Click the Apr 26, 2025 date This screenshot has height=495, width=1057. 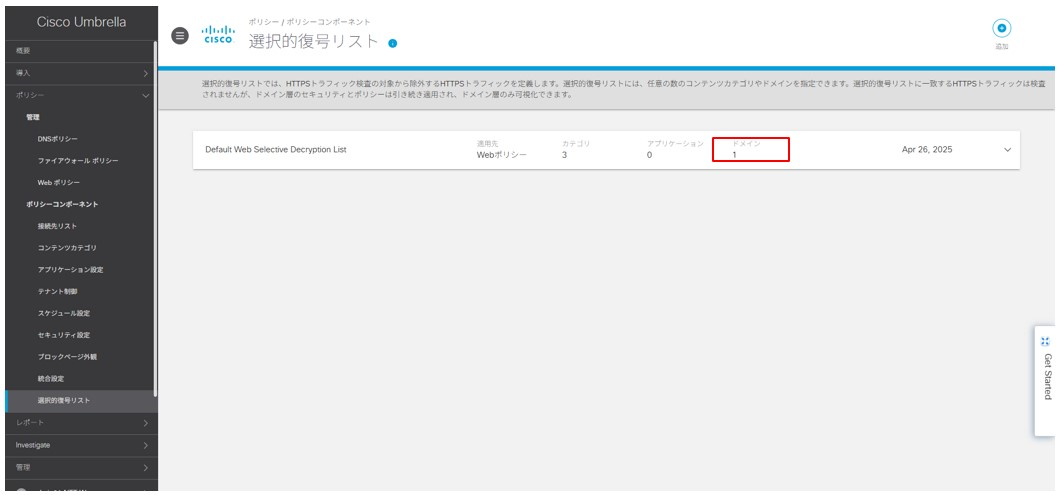[927, 150]
